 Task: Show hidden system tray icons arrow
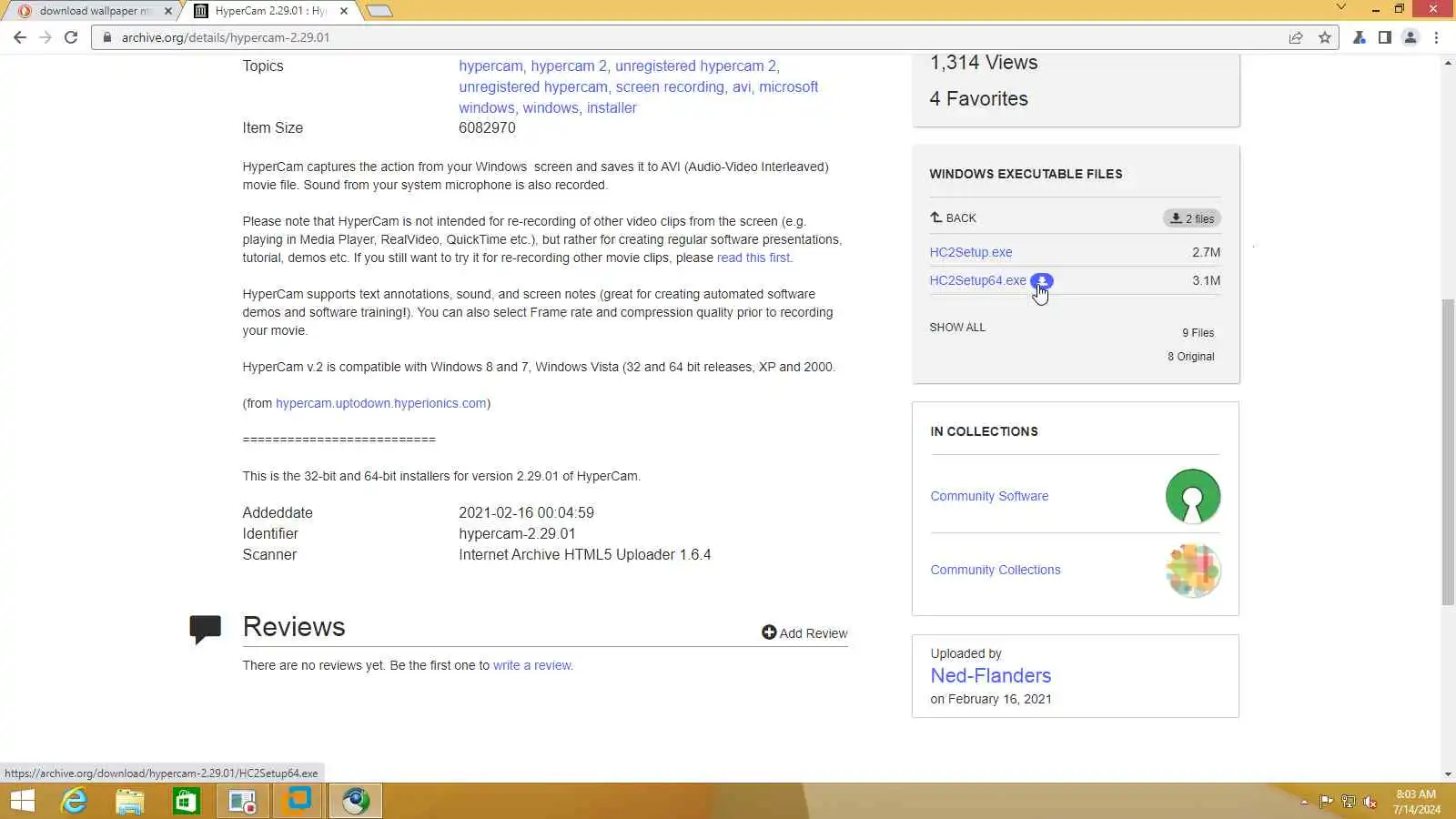(x=1304, y=802)
